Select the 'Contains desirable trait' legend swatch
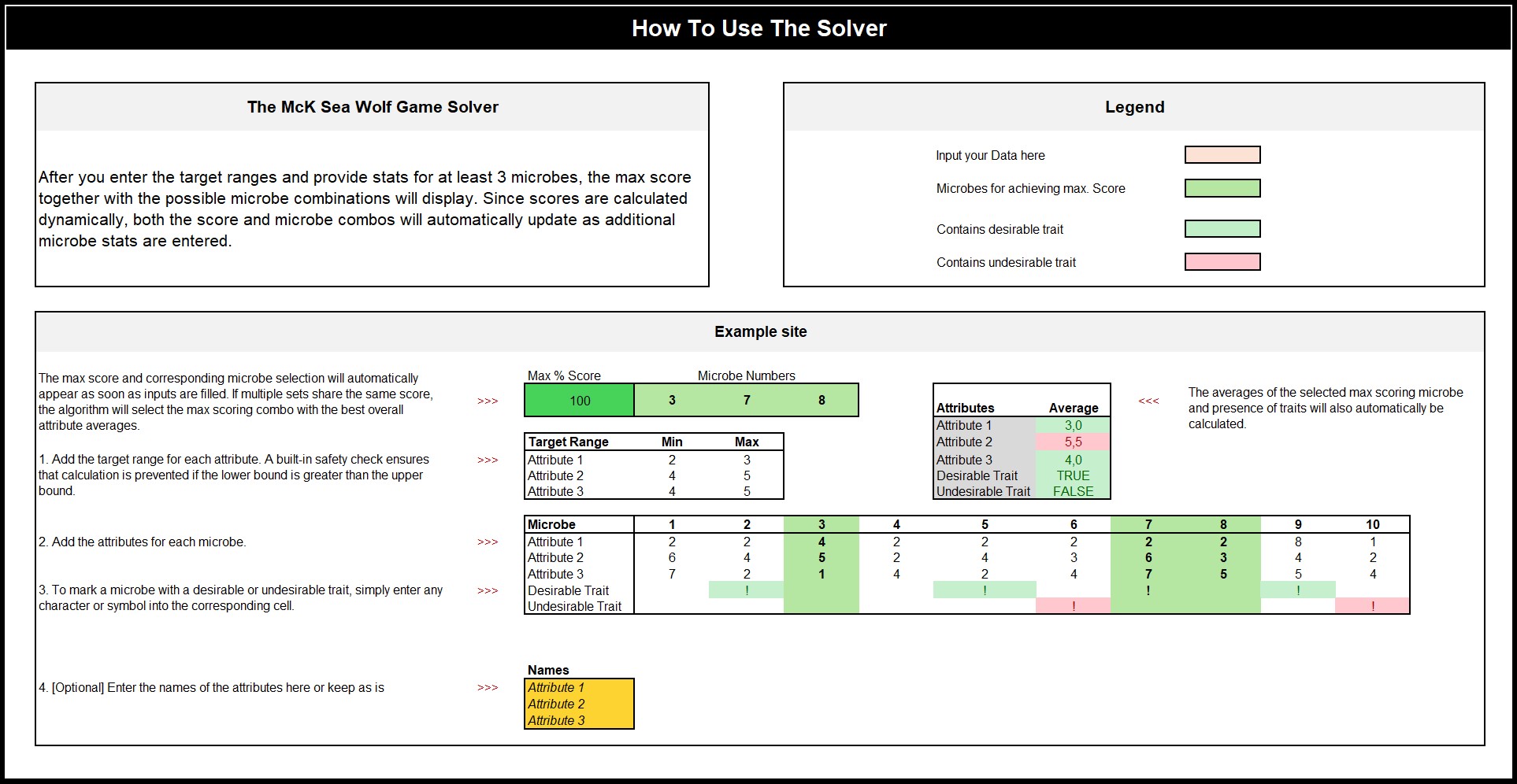The image size is (1517, 784). point(1222,229)
